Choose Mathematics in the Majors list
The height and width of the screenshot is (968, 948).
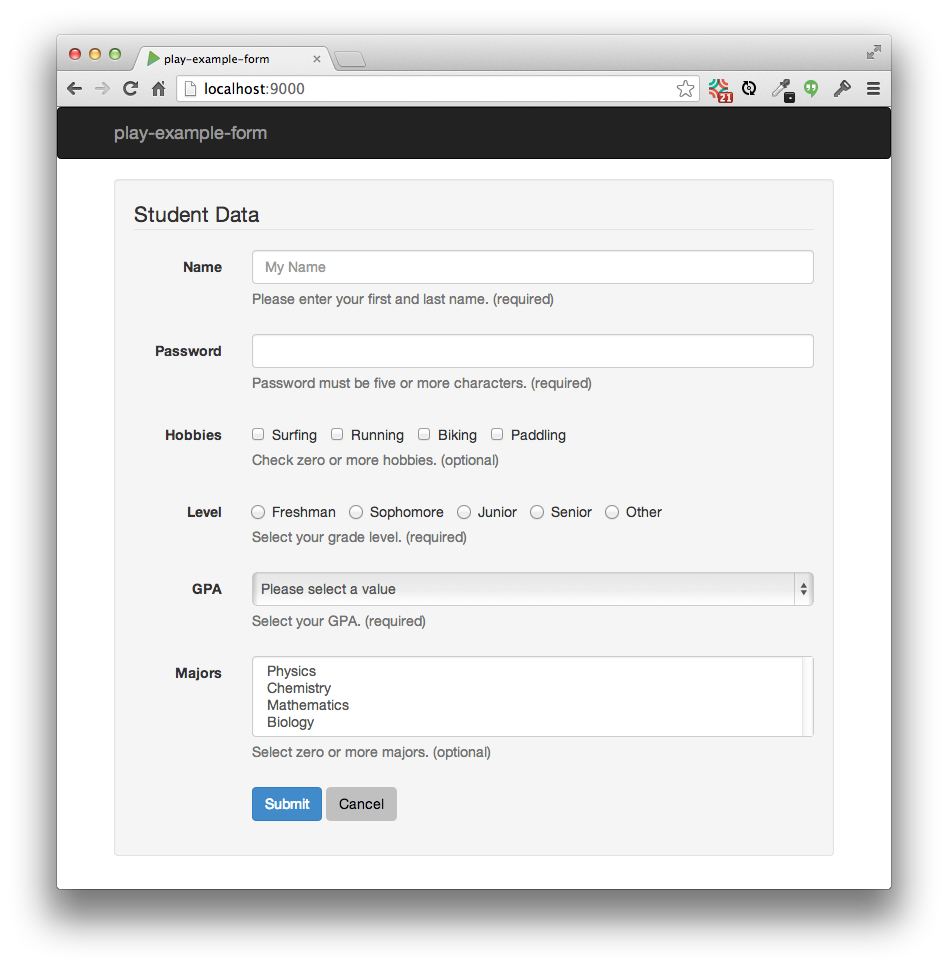pyautogui.click(x=308, y=705)
